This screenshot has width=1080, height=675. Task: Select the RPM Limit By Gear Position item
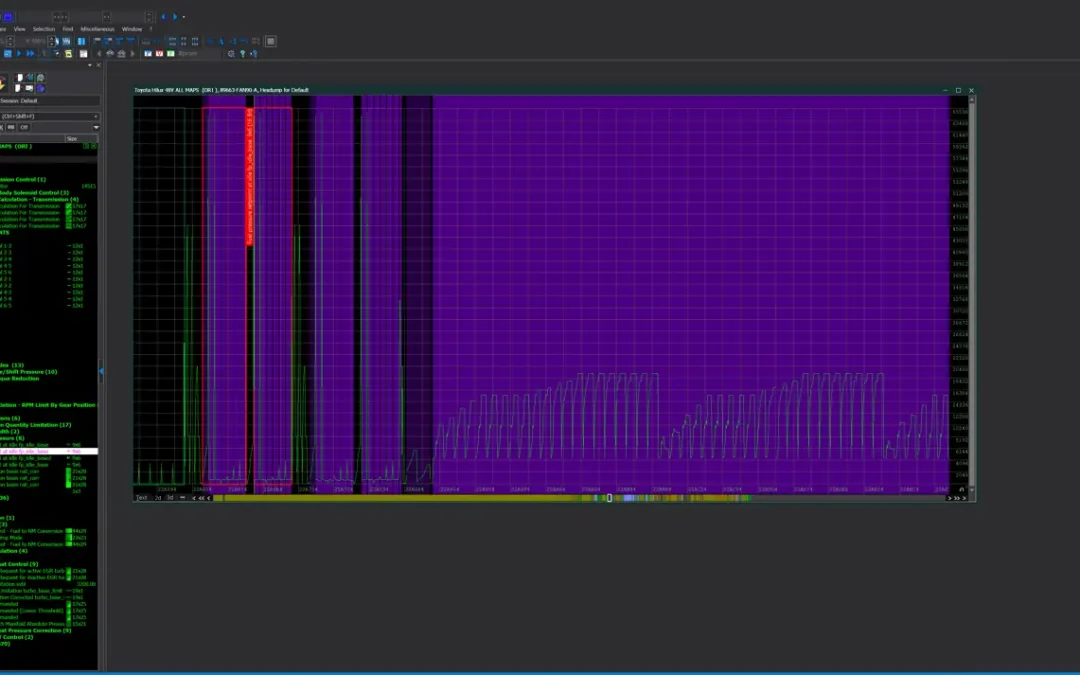point(48,405)
